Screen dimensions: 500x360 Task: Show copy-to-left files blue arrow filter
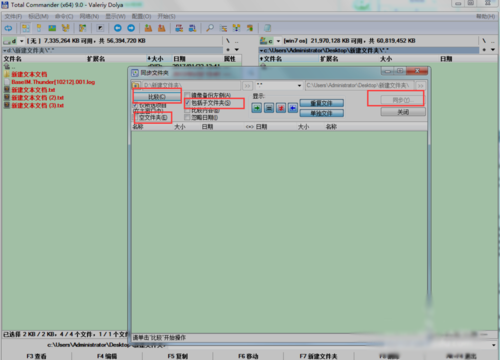(x=293, y=108)
